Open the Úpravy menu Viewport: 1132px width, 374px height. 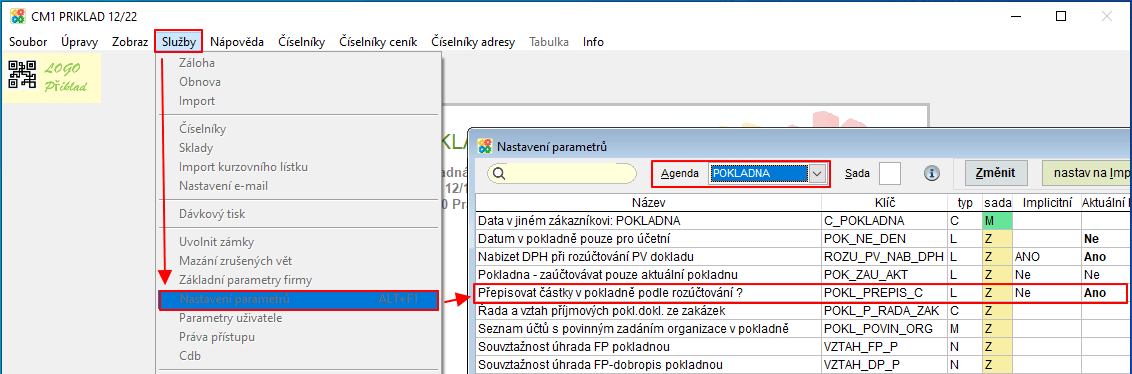click(x=79, y=42)
